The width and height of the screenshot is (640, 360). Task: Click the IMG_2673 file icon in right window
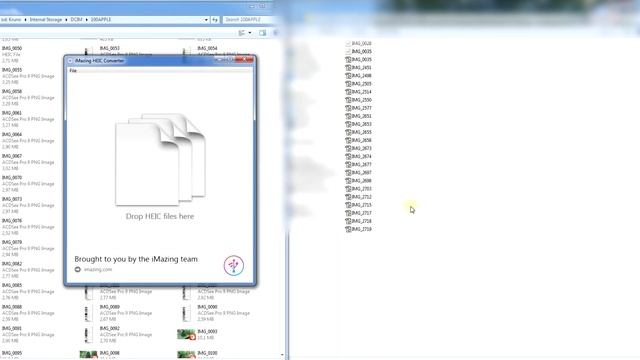click(348, 148)
